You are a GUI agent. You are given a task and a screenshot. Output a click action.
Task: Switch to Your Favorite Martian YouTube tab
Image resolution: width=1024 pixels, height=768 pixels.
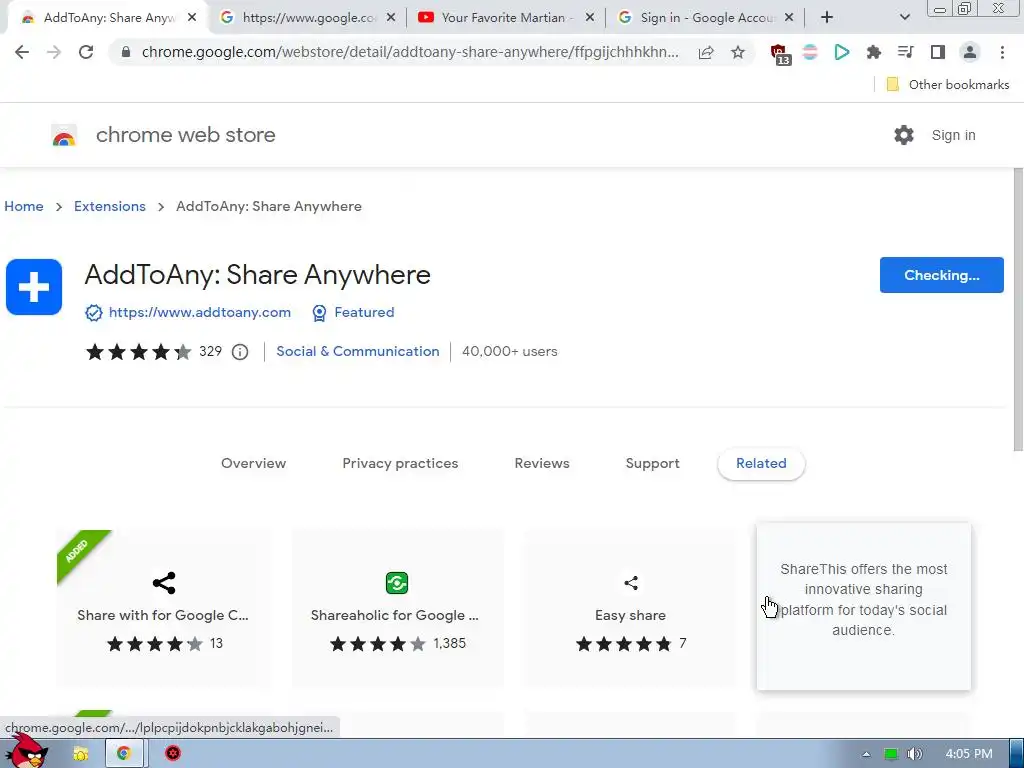[506, 18]
